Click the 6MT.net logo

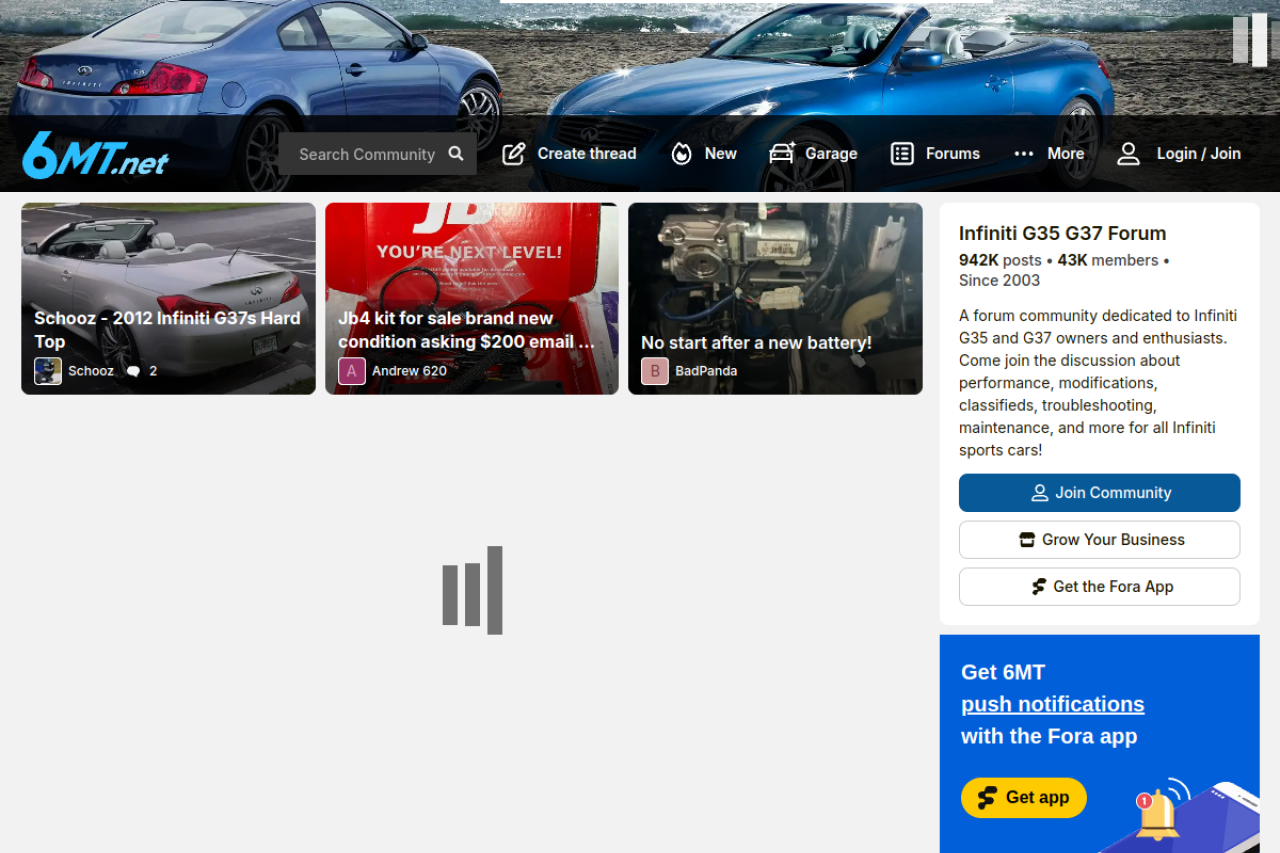(x=95, y=155)
